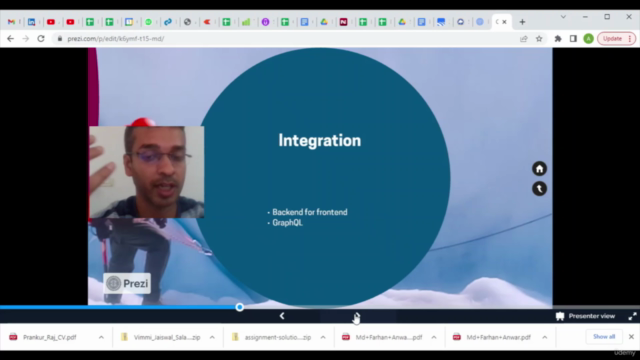Click the GraphQL bullet text
Viewport: 640px width, 360px height.
287,222
